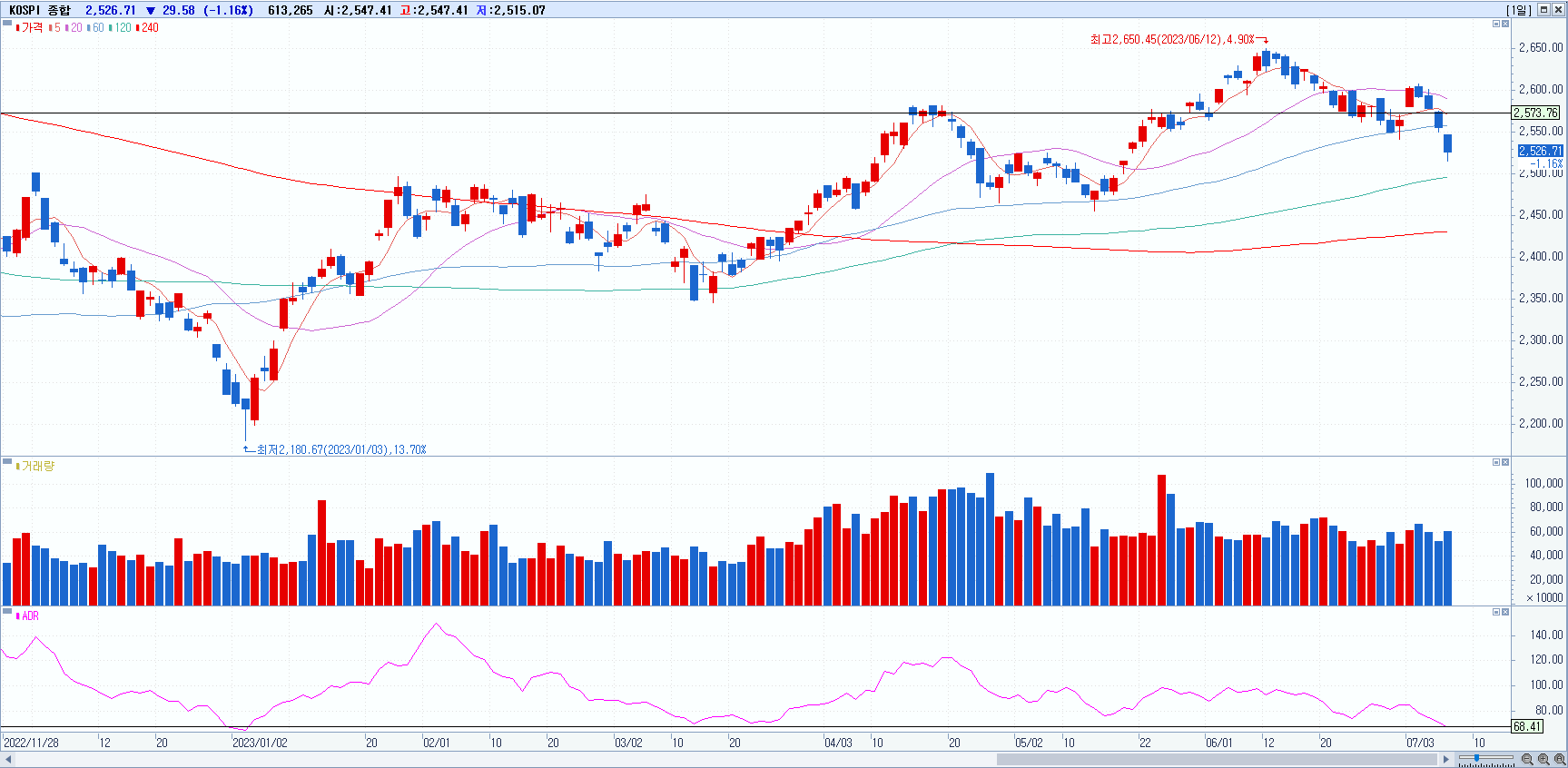Click the 68.41 ADR value tag
Viewport: 1568px width, 768px height.
[1527, 726]
